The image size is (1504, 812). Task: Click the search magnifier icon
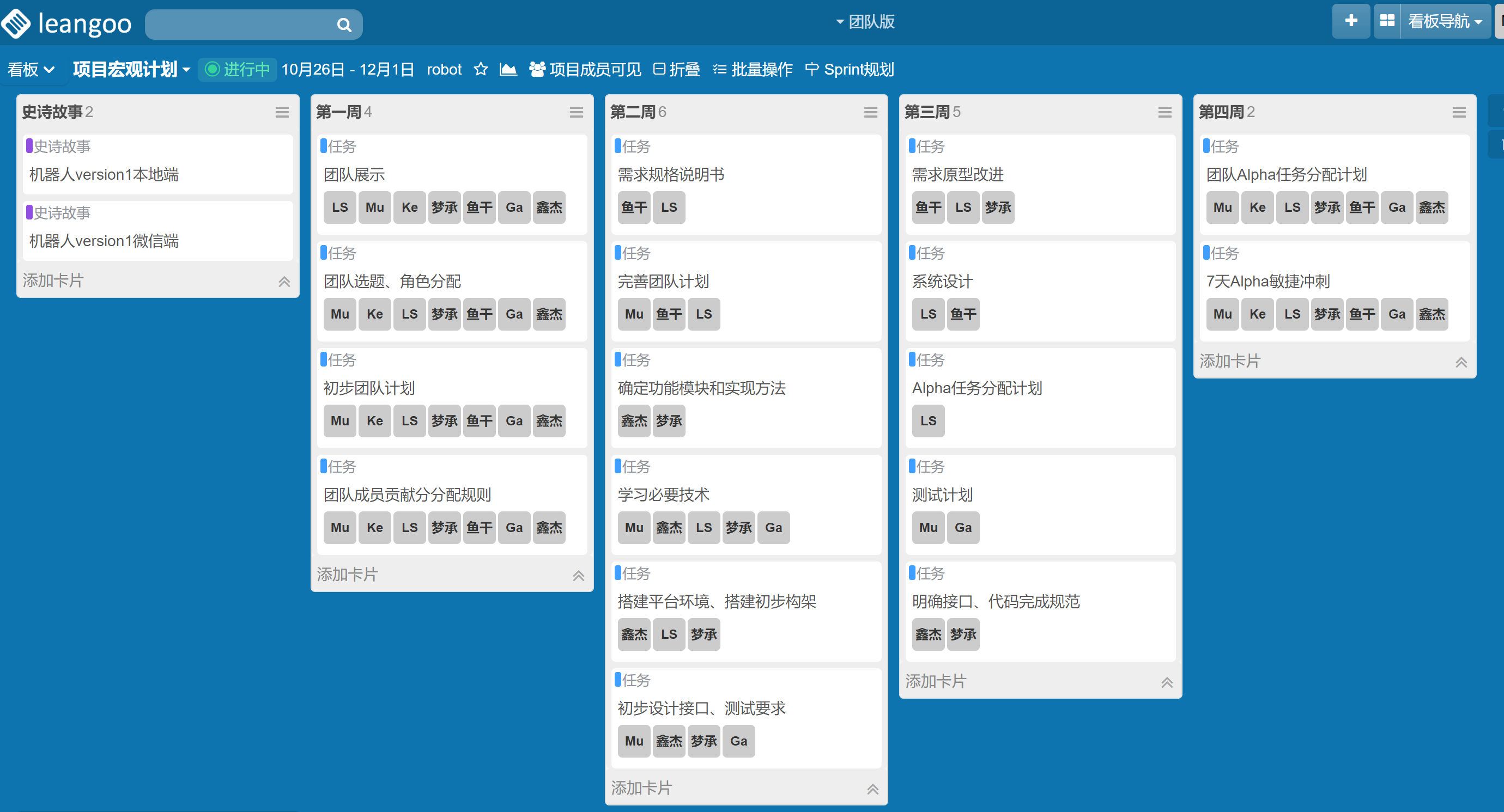(344, 25)
